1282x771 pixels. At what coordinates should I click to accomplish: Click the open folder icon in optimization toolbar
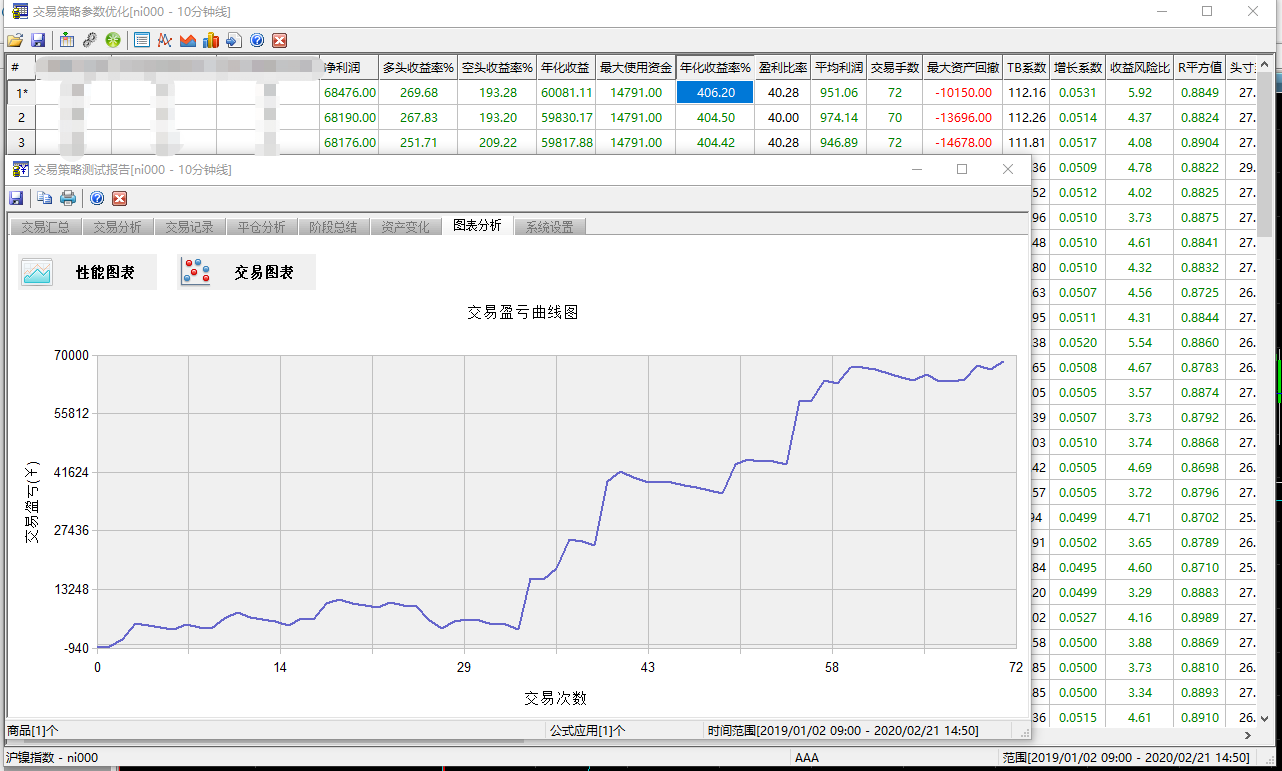(14, 40)
